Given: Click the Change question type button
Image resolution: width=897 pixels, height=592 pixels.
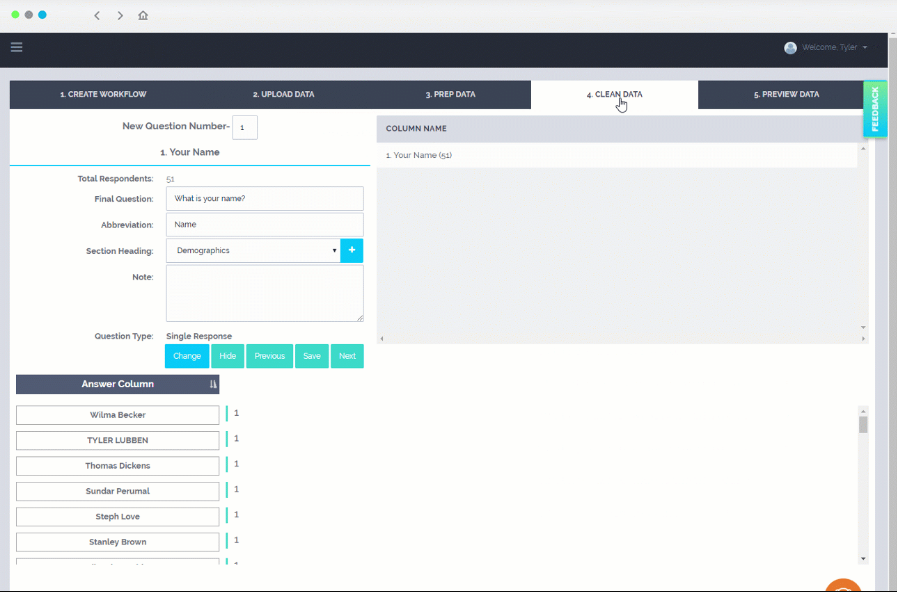Looking at the screenshot, I should click(x=187, y=356).
